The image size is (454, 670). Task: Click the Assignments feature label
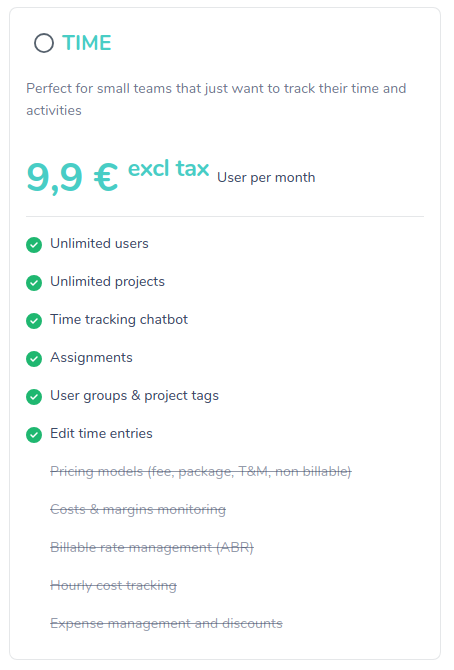tap(91, 358)
